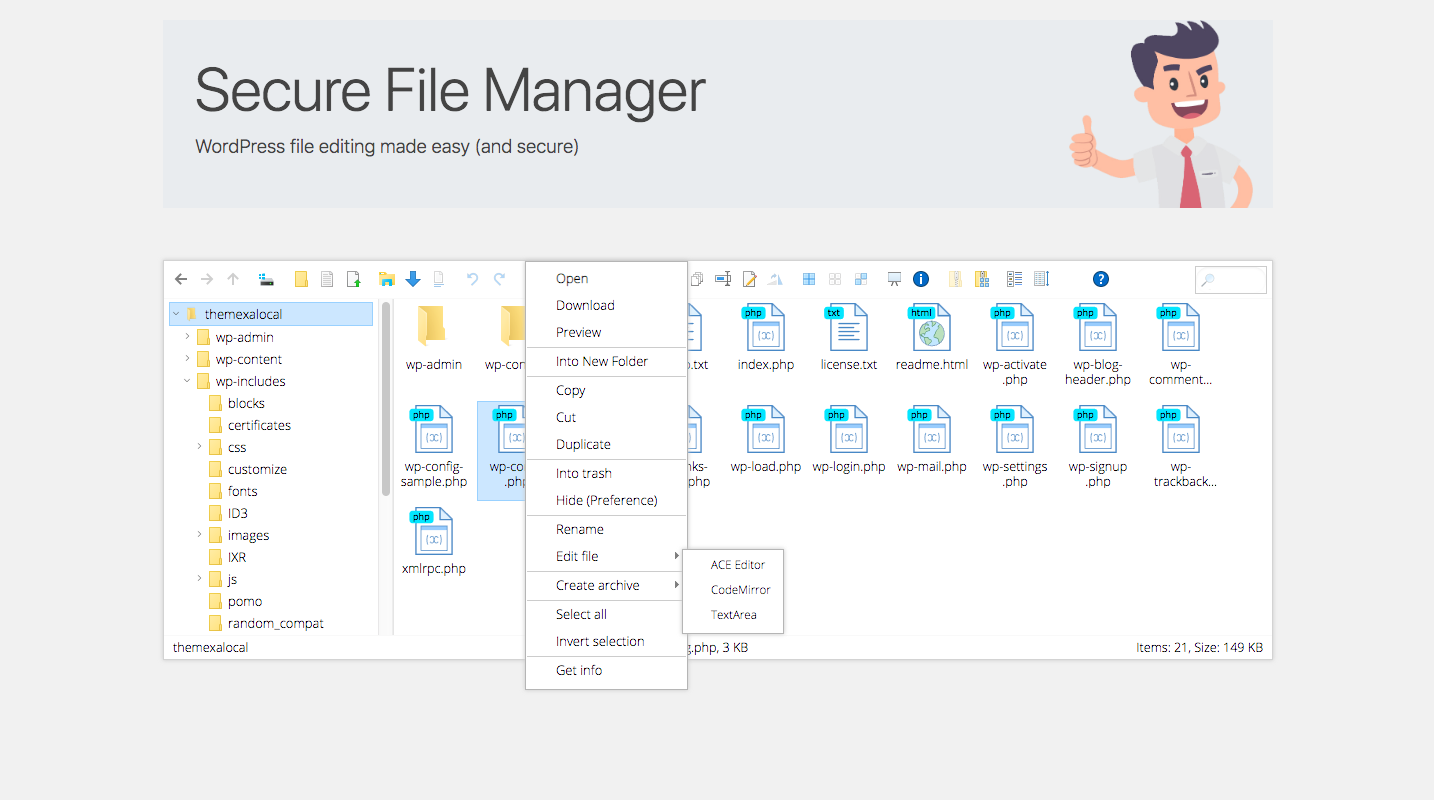The width and height of the screenshot is (1434, 800).
Task: Pick TextArea from the submenu
Action: click(x=733, y=615)
